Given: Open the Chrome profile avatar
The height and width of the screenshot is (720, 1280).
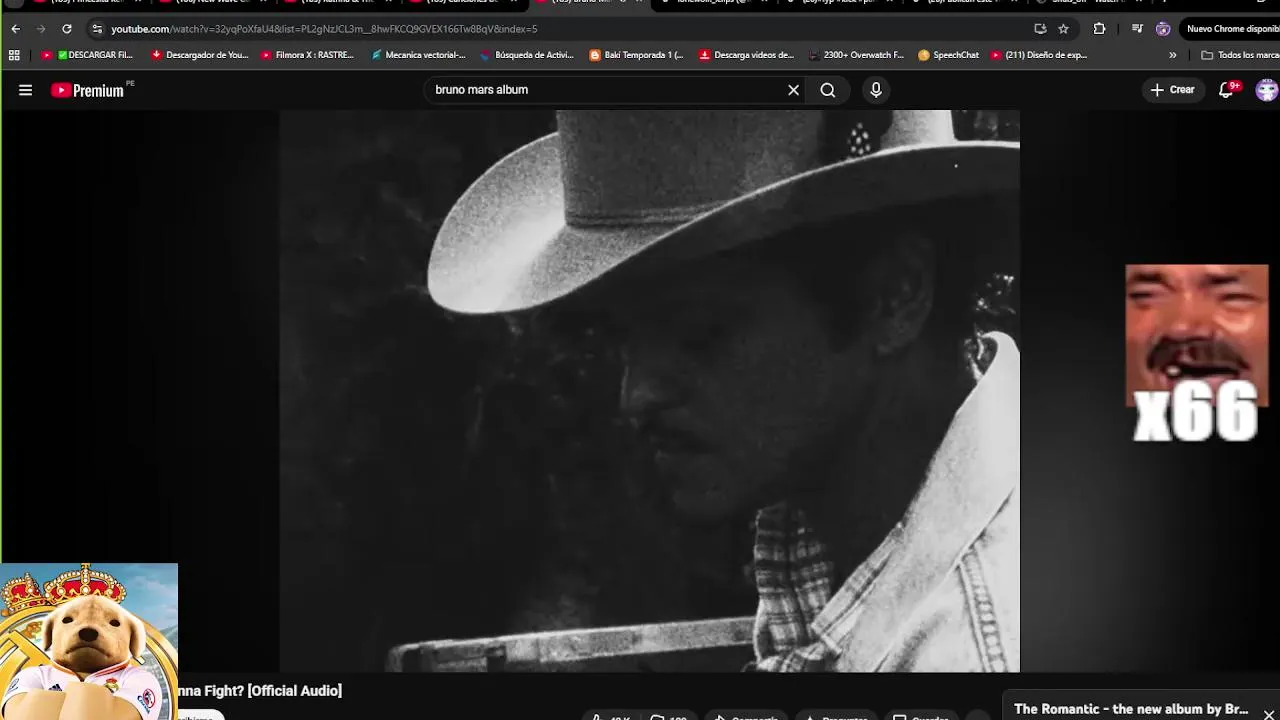Looking at the screenshot, I should coord(1162,29).
